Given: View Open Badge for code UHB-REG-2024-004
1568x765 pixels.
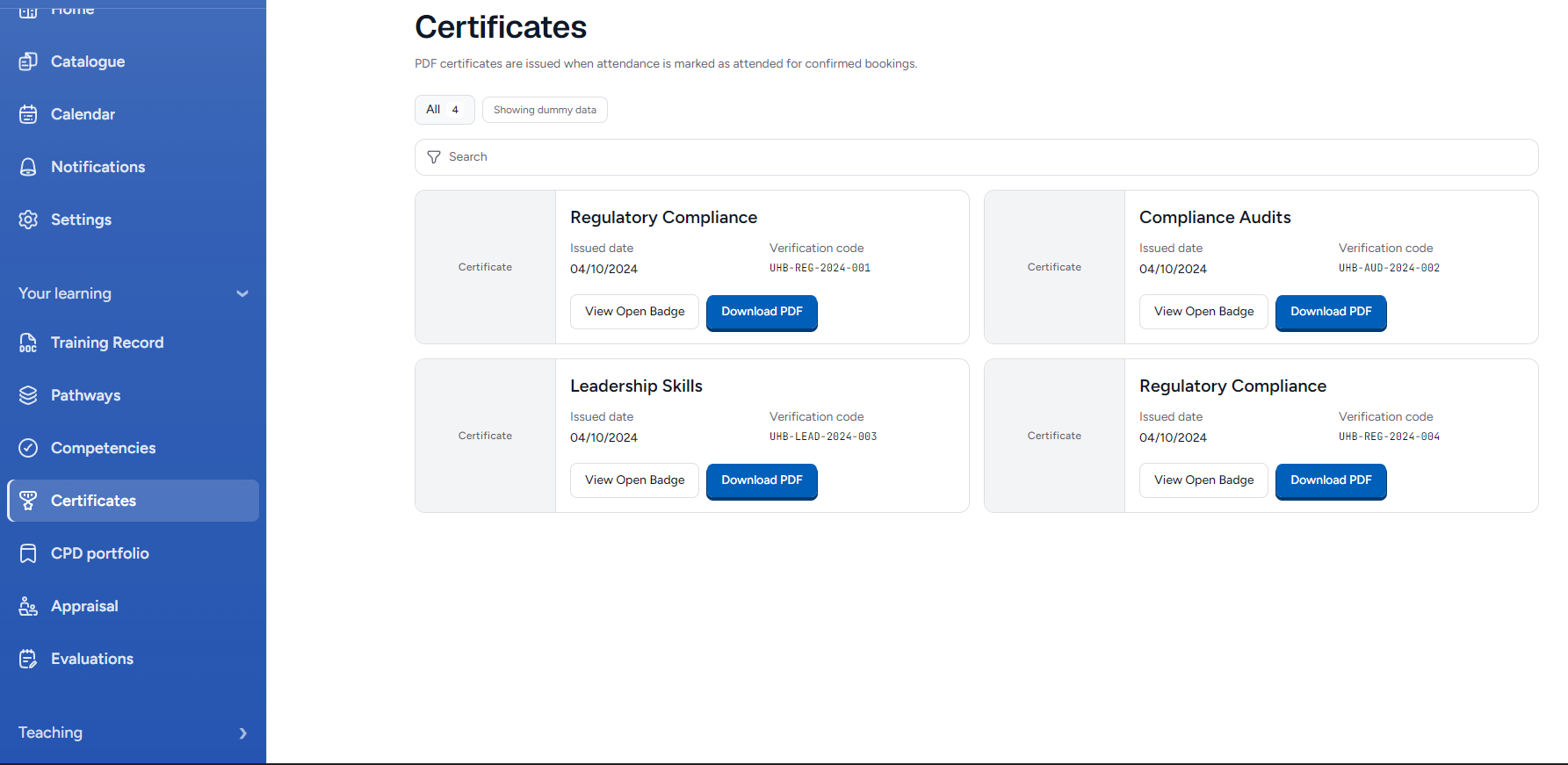Looking at the screenshot, I should [1203, 480].
